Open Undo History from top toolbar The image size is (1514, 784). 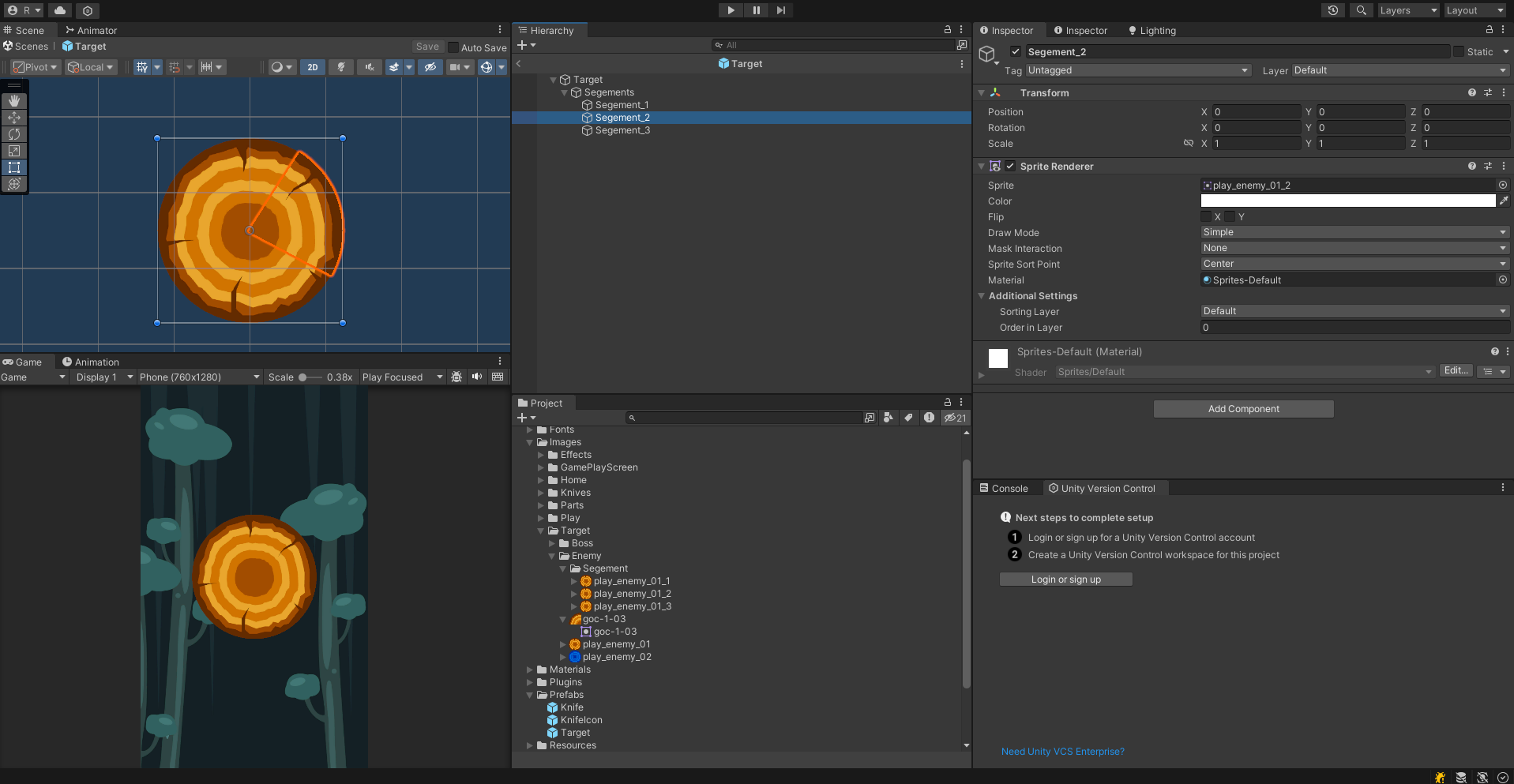[x=1333, y=10]
